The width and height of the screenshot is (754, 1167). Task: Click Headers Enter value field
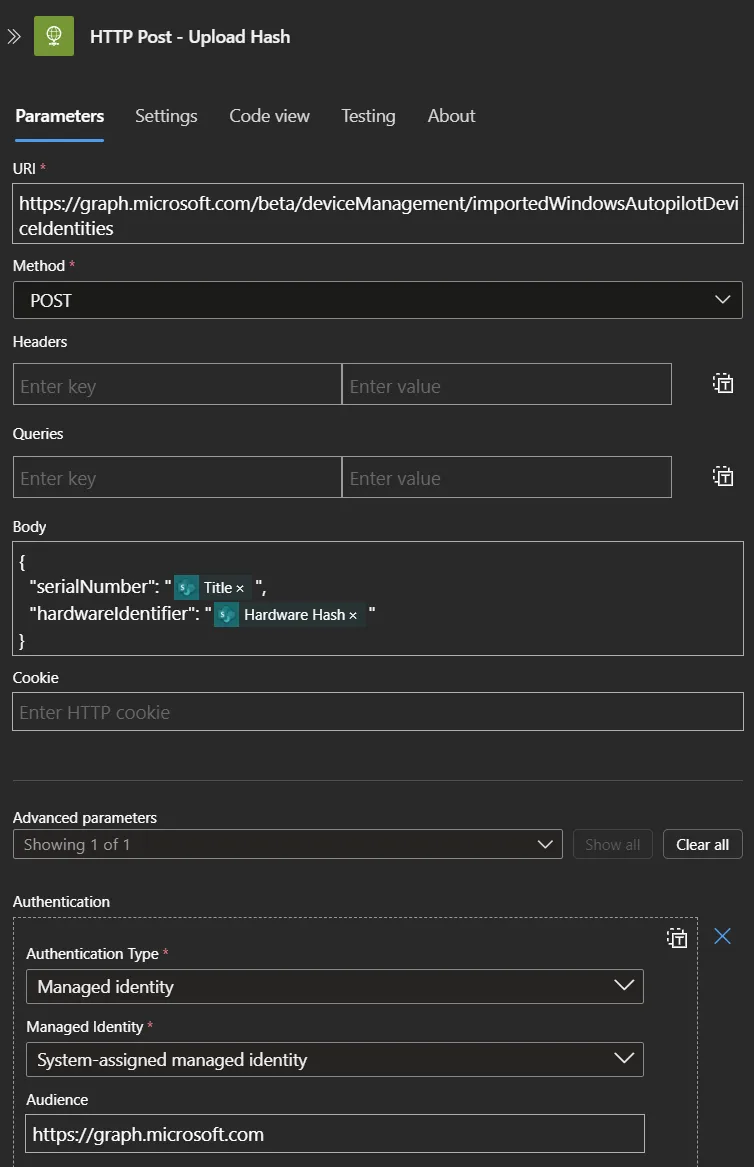click(x=507, y=384)
